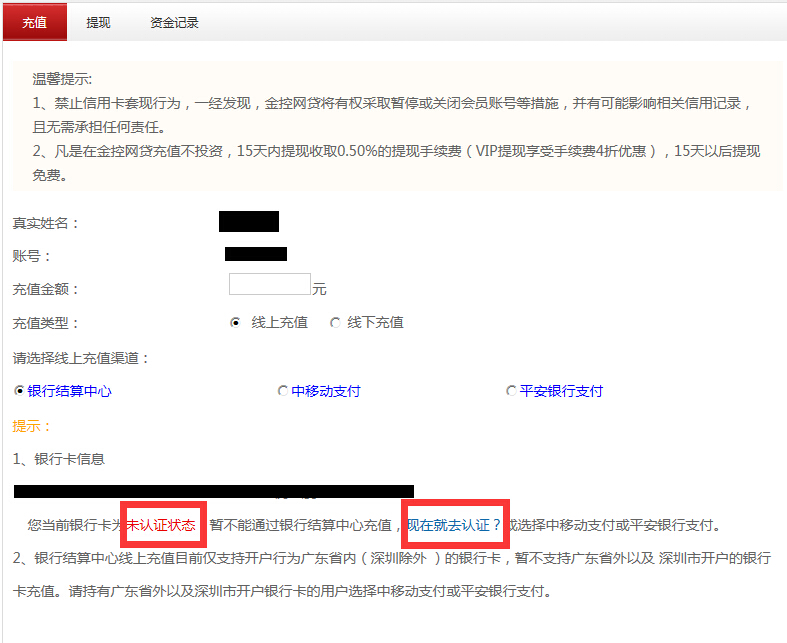Screen dimensions: 787x643
Task: Click the 线下充值 label text
Action: (x=375, y=323)
